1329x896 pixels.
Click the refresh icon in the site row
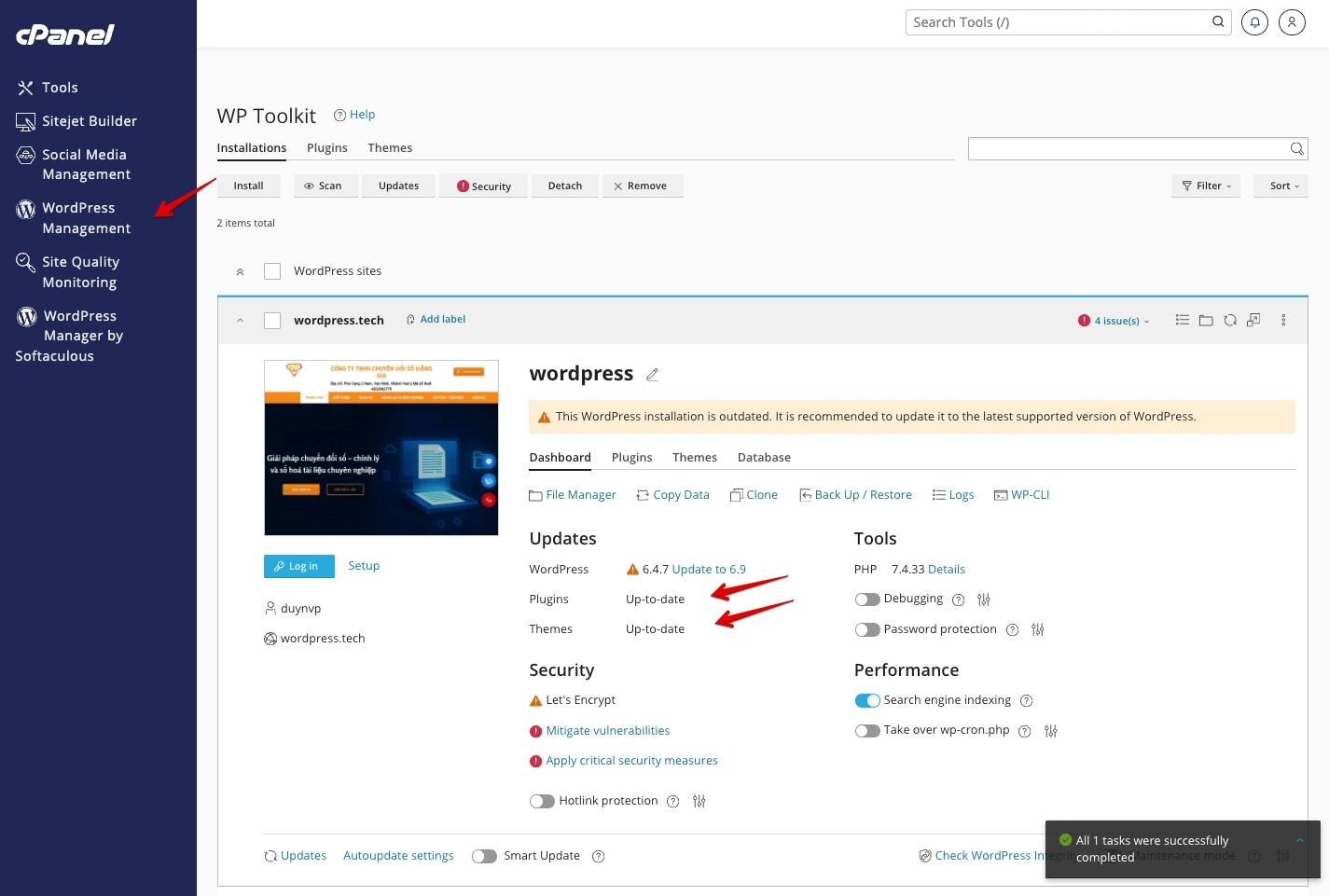click(1229, 320)
